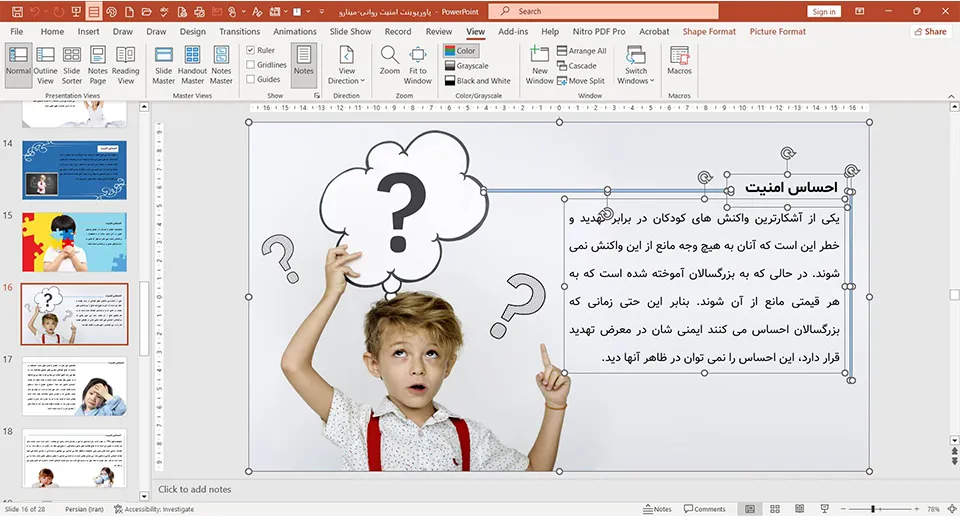
Task: Click to add notes area
Action: click(195, 489)
